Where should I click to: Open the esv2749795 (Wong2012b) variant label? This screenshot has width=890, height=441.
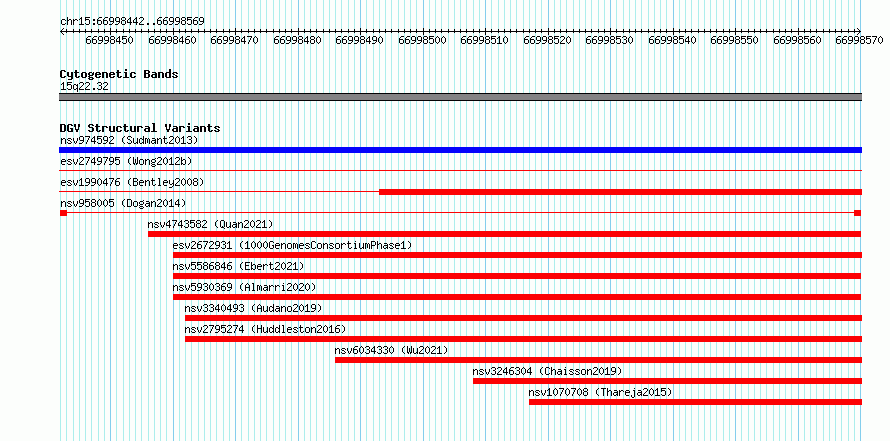126,161
